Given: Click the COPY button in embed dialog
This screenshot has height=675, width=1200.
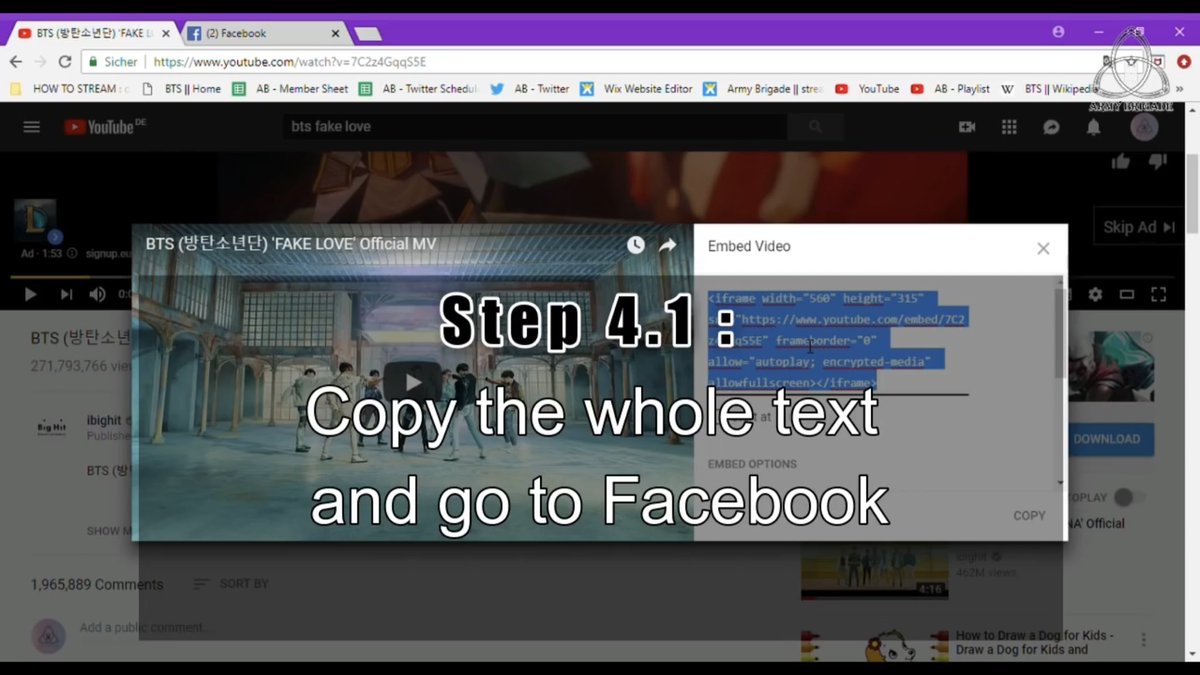Looking at the screenshot, I should tap(1029, 516).
